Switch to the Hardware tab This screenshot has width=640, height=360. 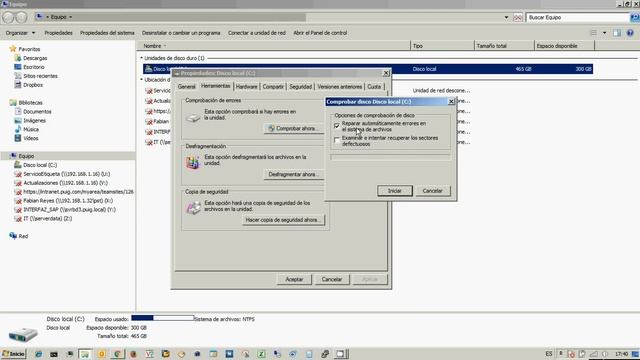pyautogui.click(x=247, y=87)
